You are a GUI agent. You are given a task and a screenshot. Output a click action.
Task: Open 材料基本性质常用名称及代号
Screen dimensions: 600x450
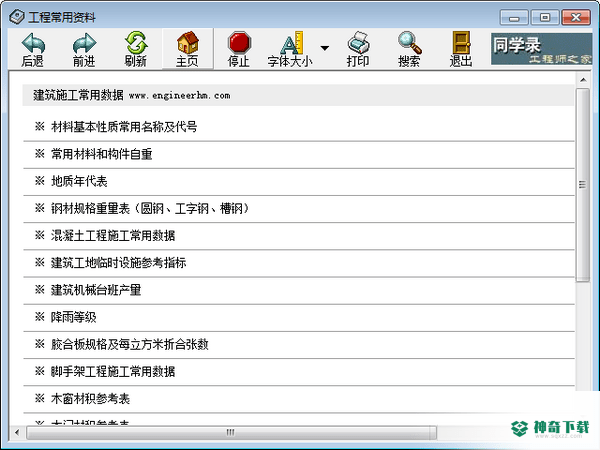[x=124, y=126]
